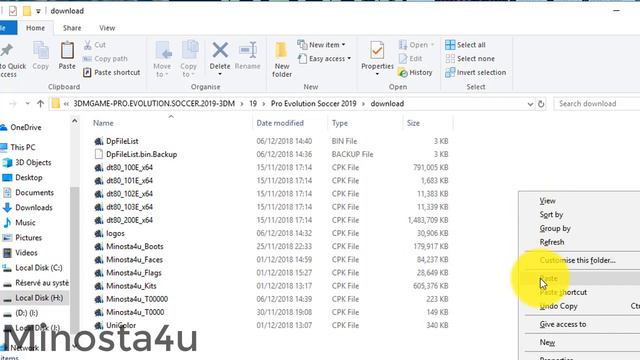The image size is (640, 360).
Task: Click Pro Evolution Soccer 2019 breadcrumb
Action: (313, 104)
